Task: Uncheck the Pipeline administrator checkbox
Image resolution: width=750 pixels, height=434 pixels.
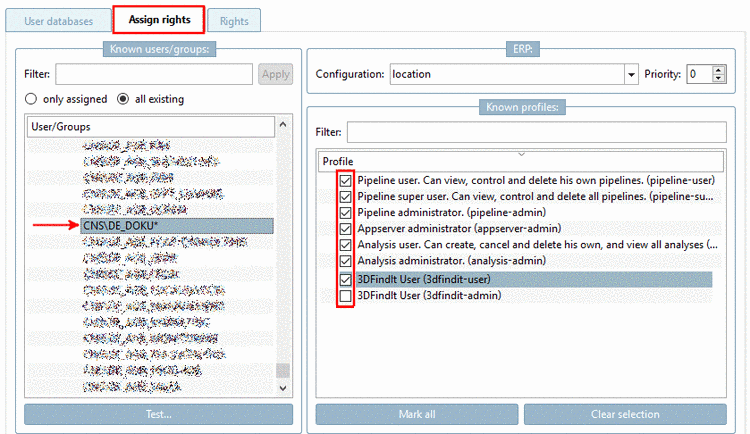Action: point(345,212)
